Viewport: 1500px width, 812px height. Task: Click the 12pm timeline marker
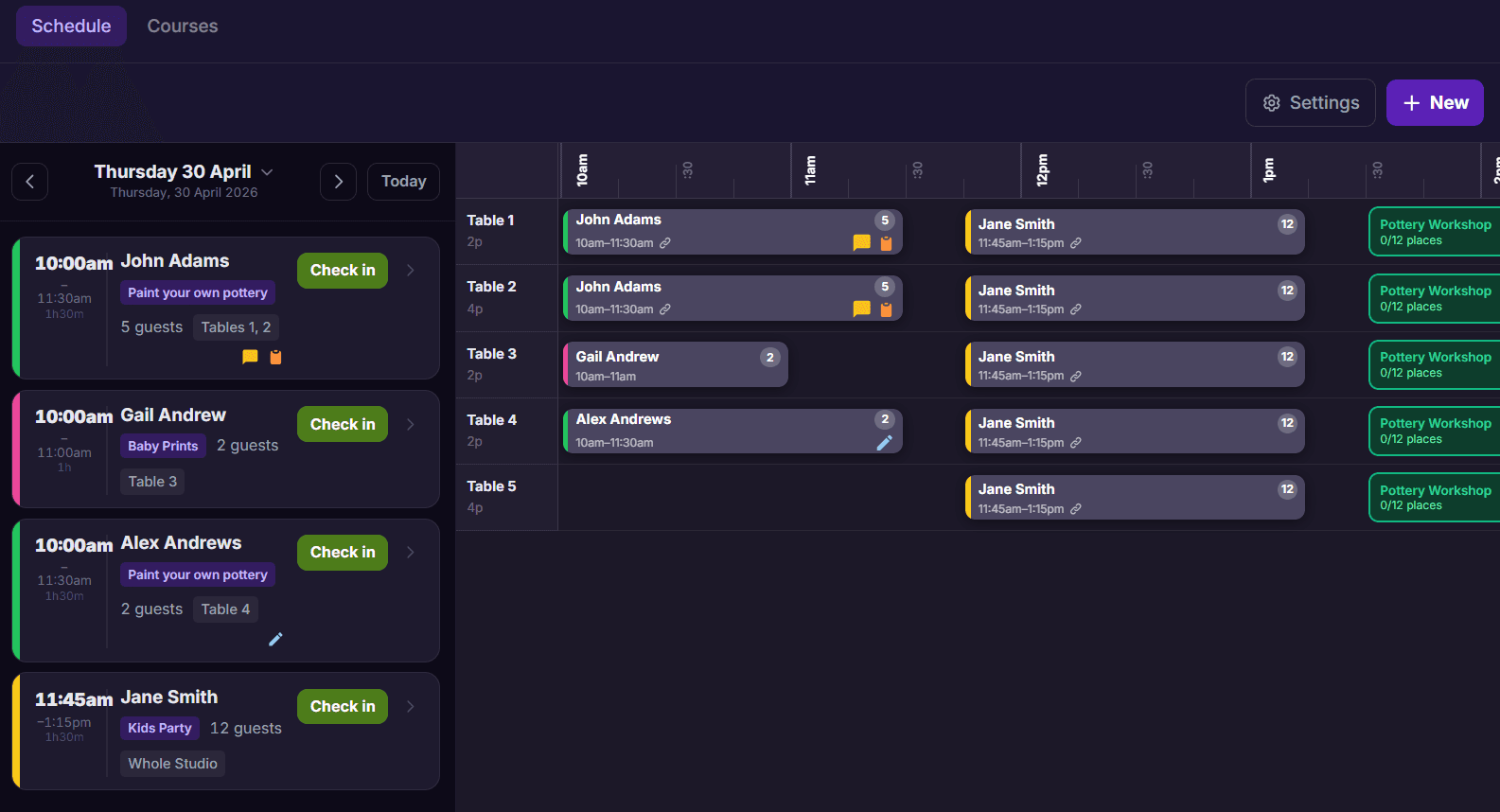click(x=1042, y=170)
